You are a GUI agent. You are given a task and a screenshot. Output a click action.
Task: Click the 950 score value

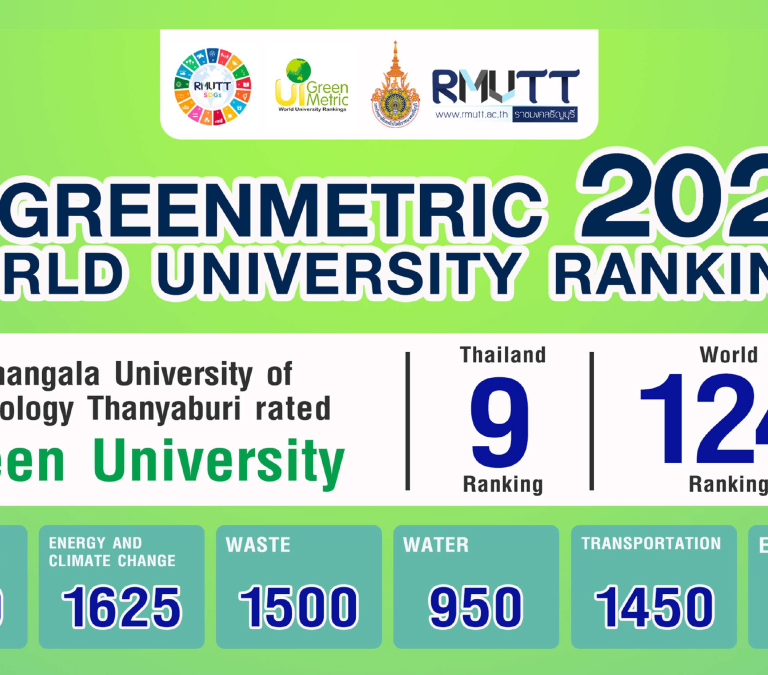click(x=476, y=607)
